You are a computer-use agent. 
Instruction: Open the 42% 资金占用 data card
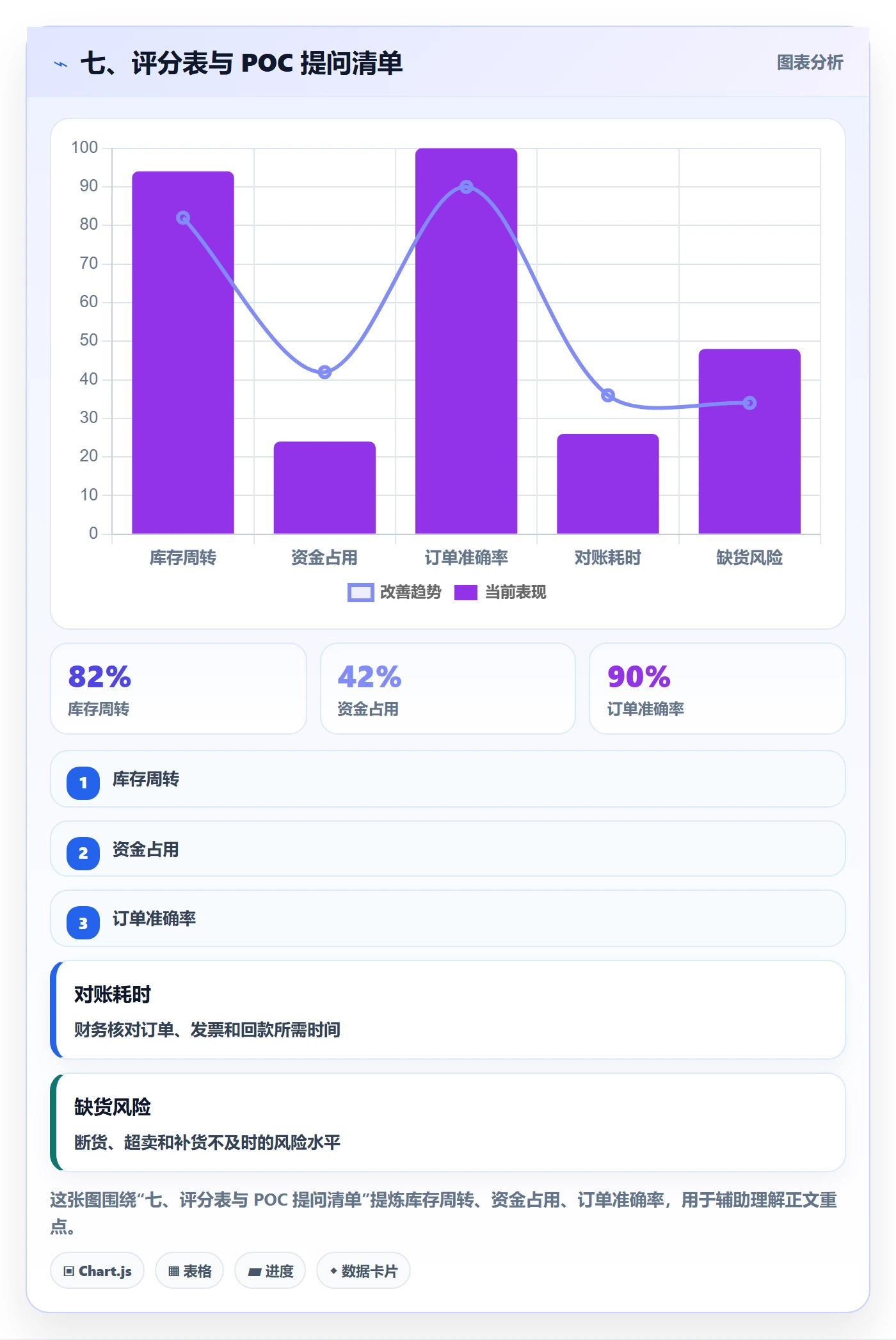pos(448,689)
